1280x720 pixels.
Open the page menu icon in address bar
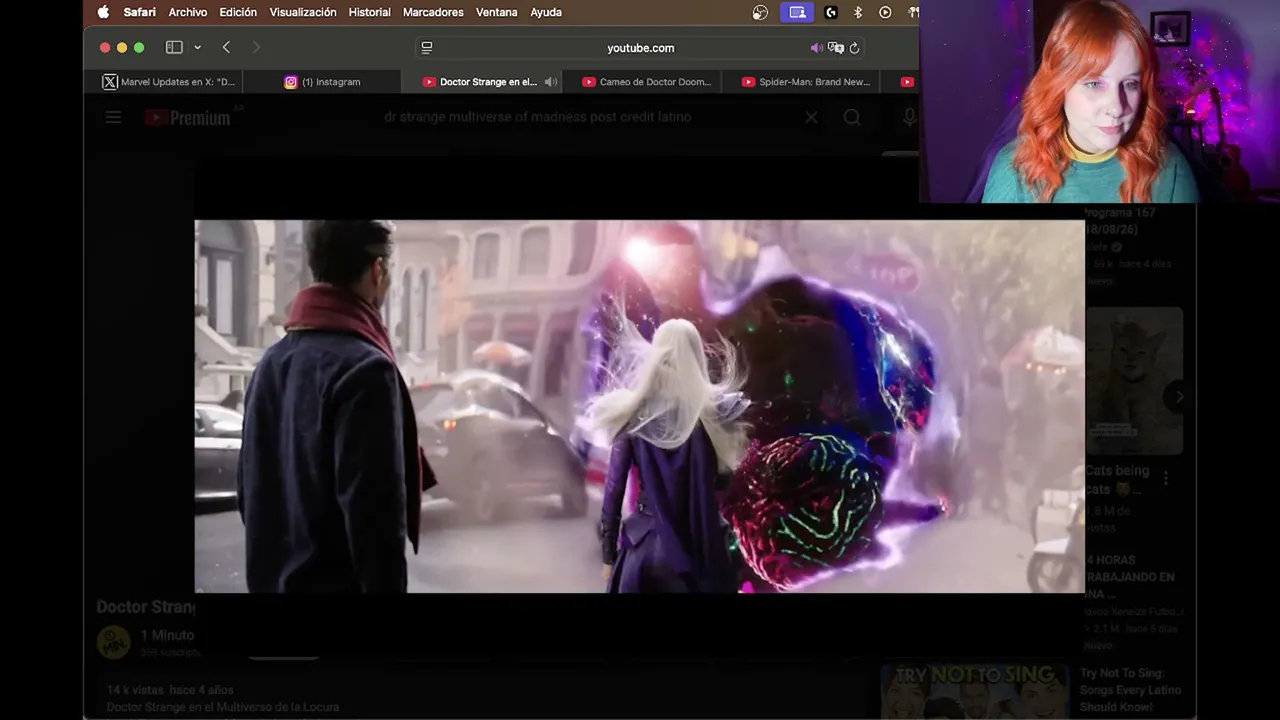[x=427, y=47]
